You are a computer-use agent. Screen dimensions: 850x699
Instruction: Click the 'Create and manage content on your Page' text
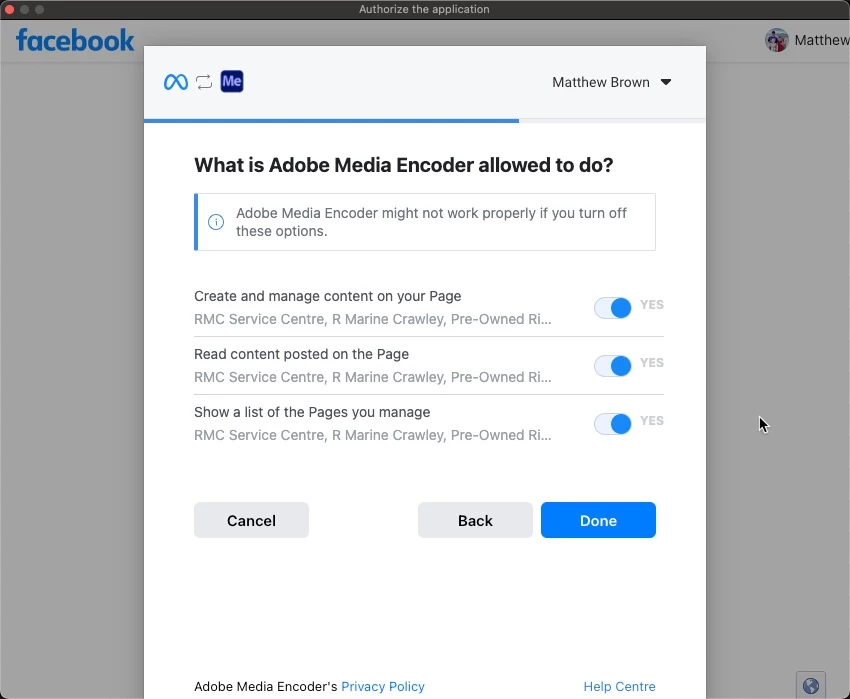(327, 296)
